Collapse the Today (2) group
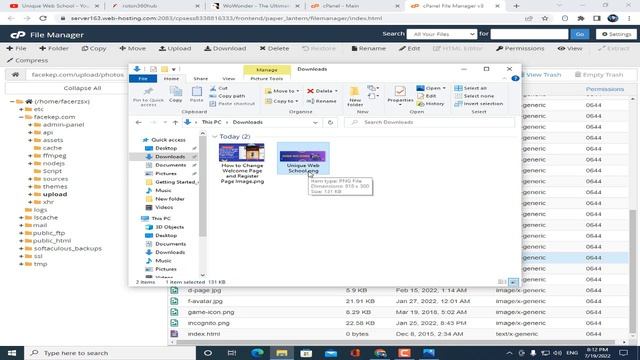640x360 pixels. (215, 137)
